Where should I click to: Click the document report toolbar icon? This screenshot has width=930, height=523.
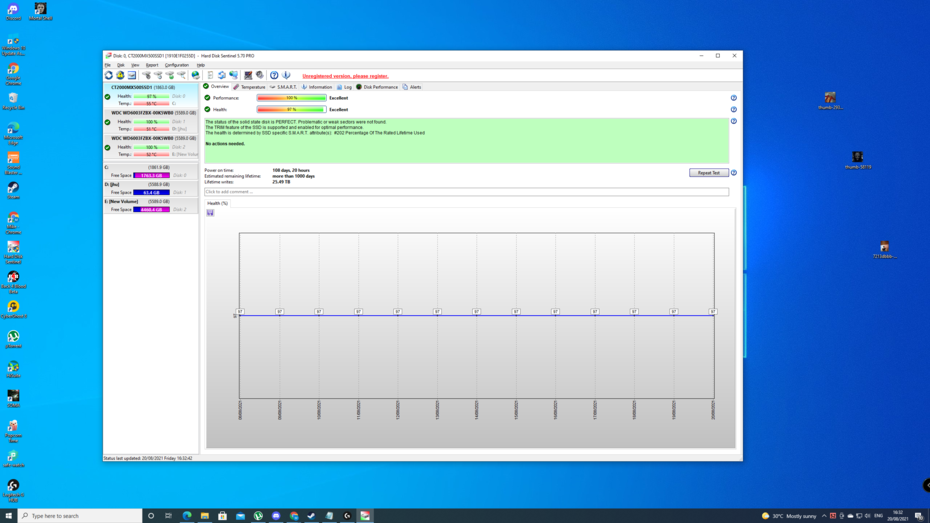coord(210,75)
